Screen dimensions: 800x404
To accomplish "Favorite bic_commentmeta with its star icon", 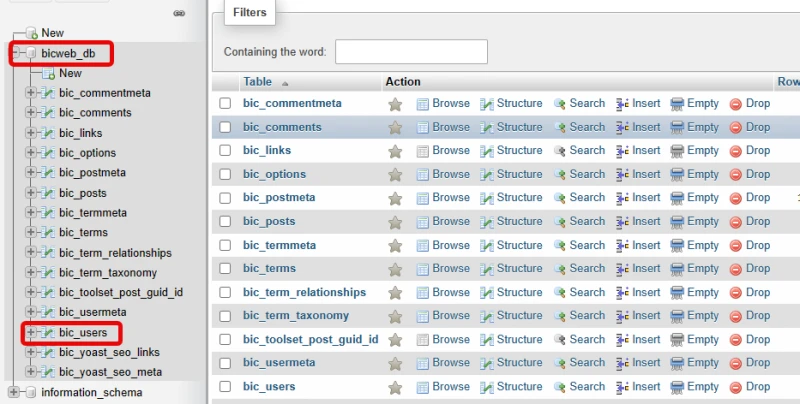I will coord(395,104).
